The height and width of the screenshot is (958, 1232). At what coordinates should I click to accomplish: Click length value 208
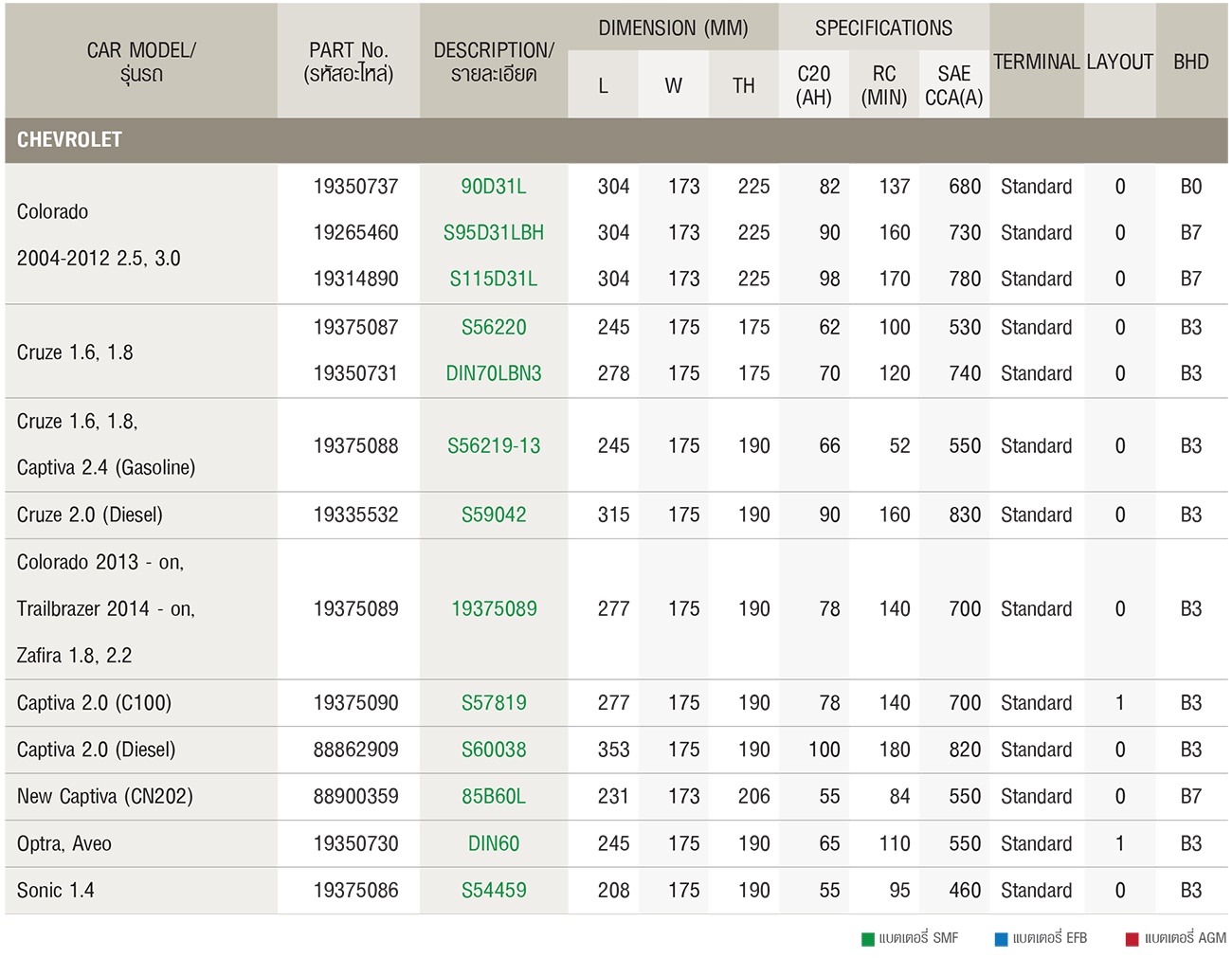tap(613, 891)
